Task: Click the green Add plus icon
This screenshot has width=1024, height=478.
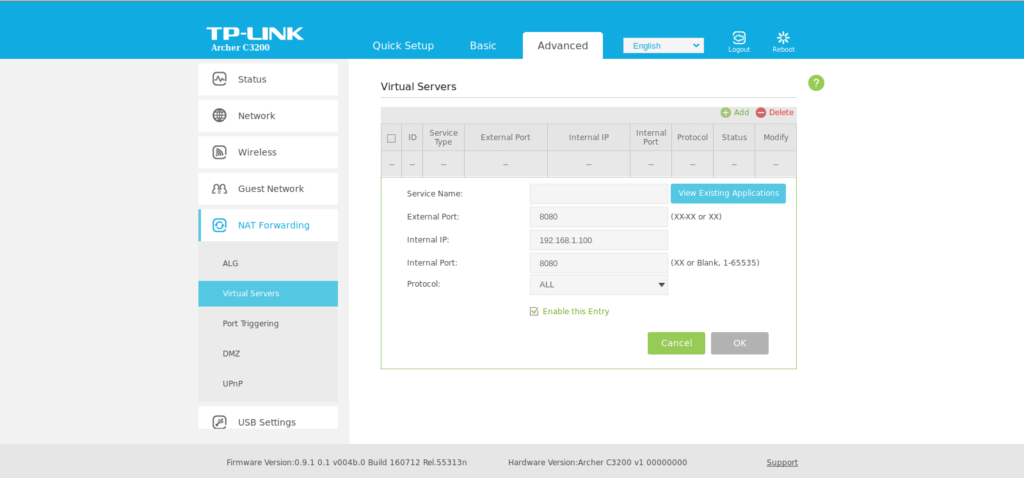Action: [726, 113]
